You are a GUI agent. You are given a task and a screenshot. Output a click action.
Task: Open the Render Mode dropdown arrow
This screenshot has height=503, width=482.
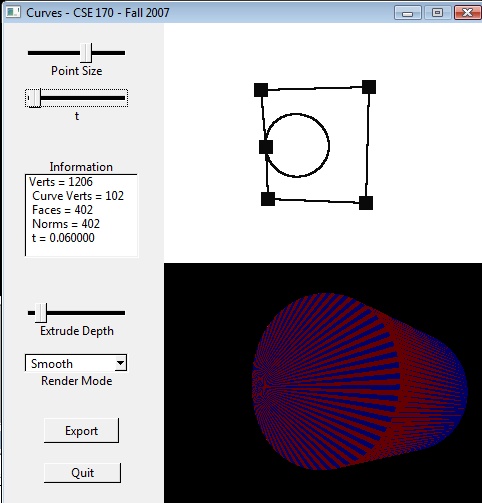(121, 363)
